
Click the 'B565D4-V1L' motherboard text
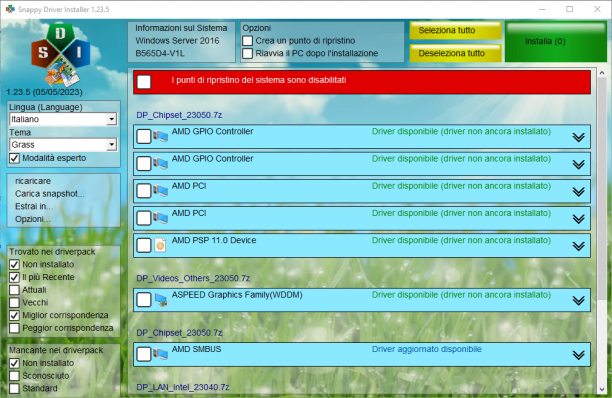click(160, 53)
